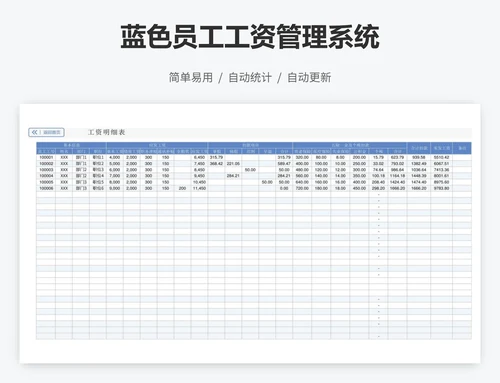Screen dimensions: 500x383
Task: Select the 工资明细表 sheet title
Action: coord(106,132)
